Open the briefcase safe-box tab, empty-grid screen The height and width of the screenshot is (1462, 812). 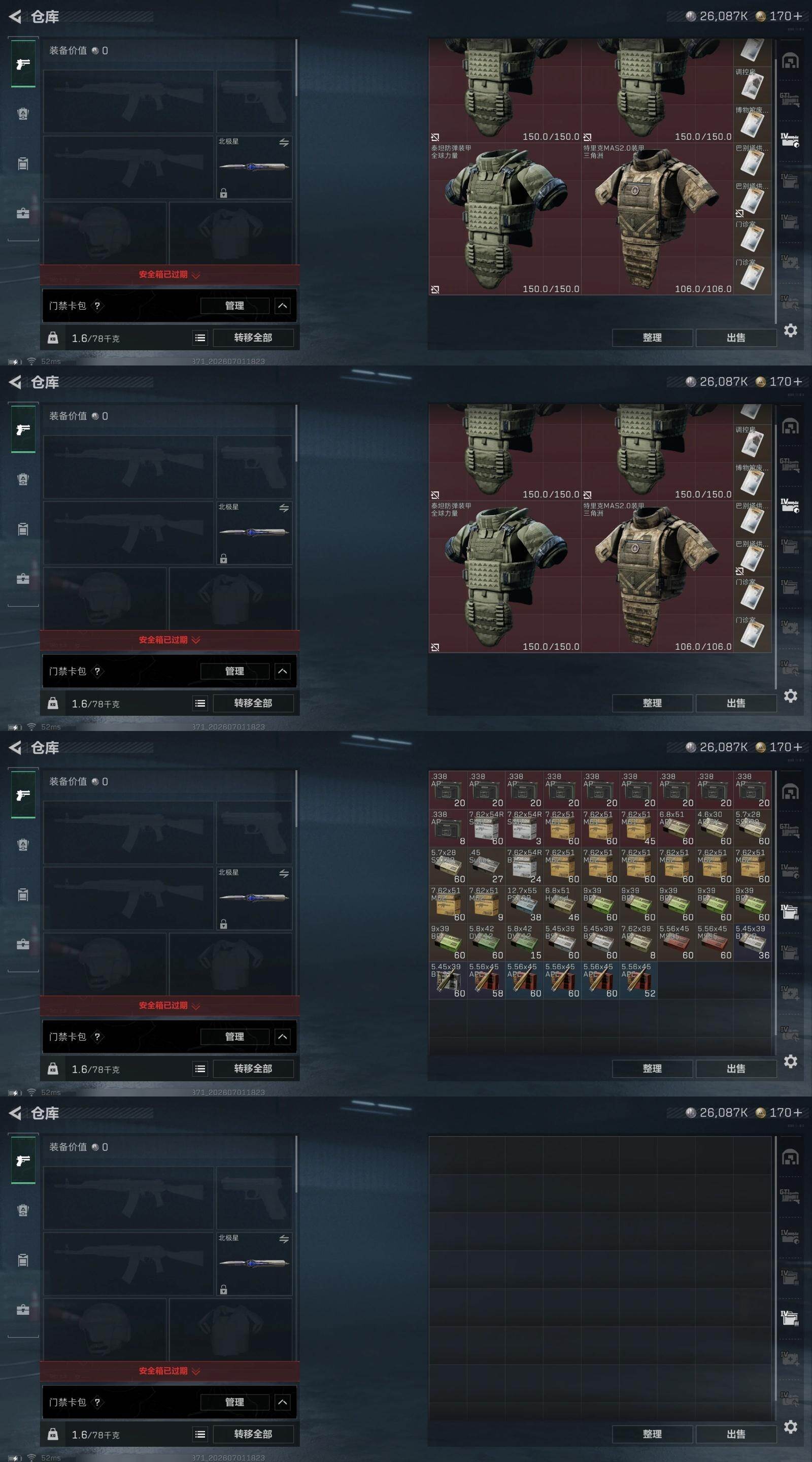(23, 1310)
